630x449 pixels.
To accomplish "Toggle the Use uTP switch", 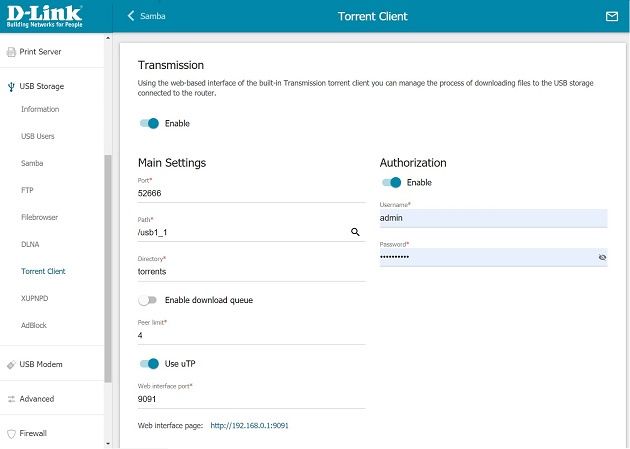I will 149,364.
